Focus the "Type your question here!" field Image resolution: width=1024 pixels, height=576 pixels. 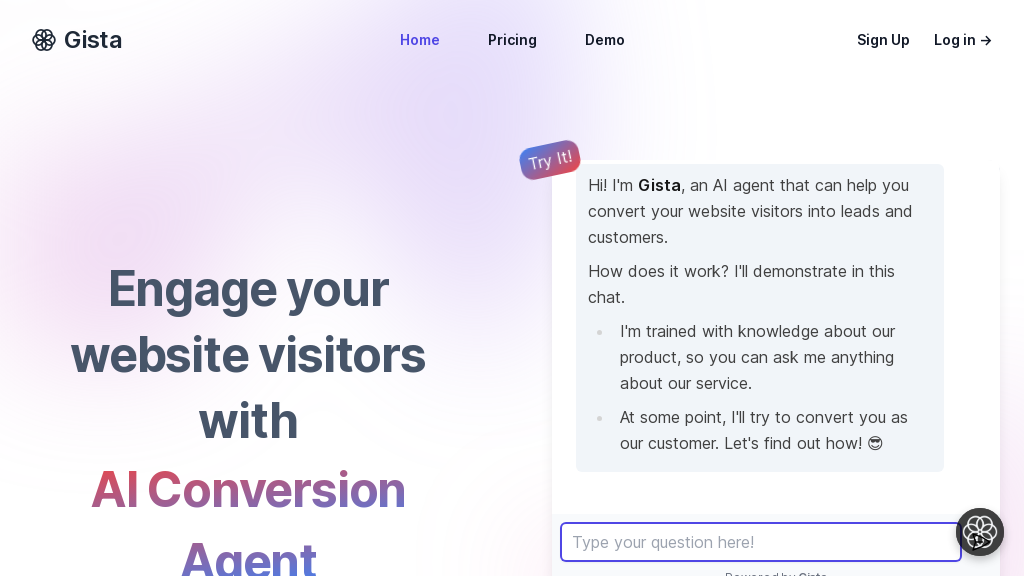760,542
